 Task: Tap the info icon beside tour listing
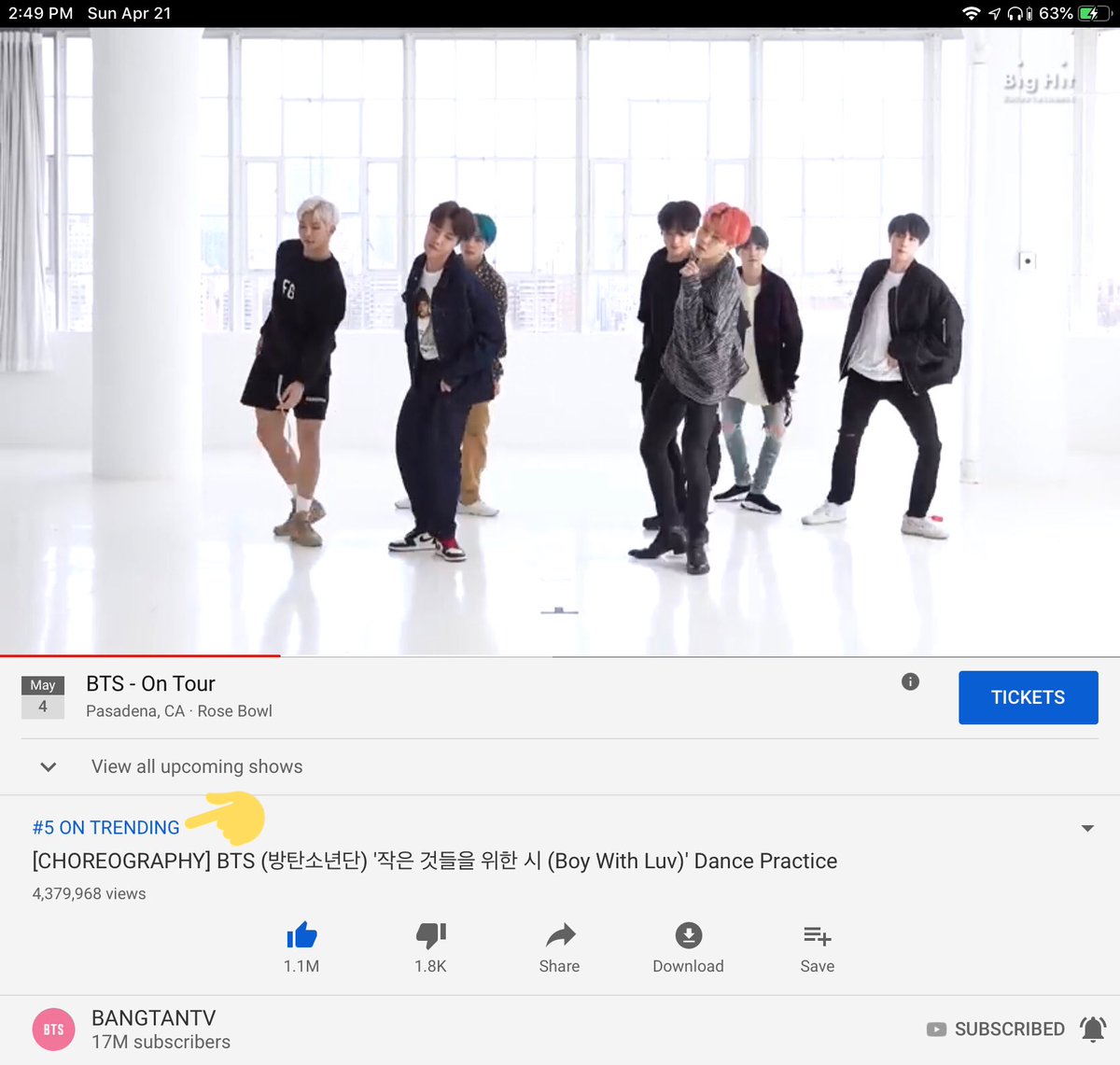pos(911,681)
